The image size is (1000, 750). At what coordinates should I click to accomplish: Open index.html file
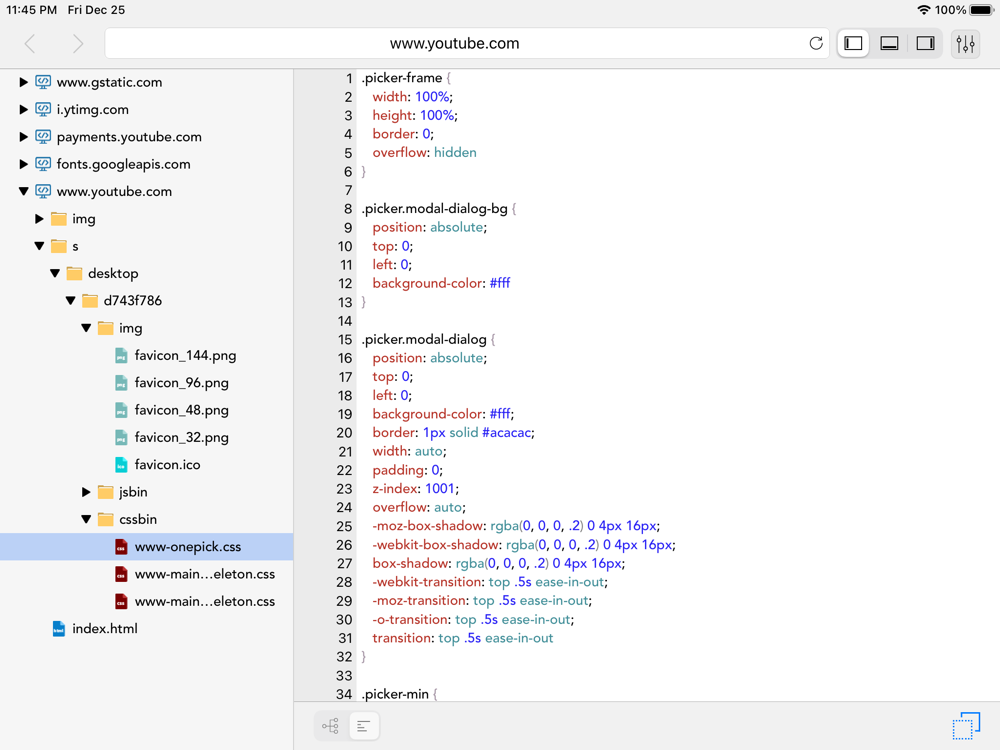tap(105, 629)
